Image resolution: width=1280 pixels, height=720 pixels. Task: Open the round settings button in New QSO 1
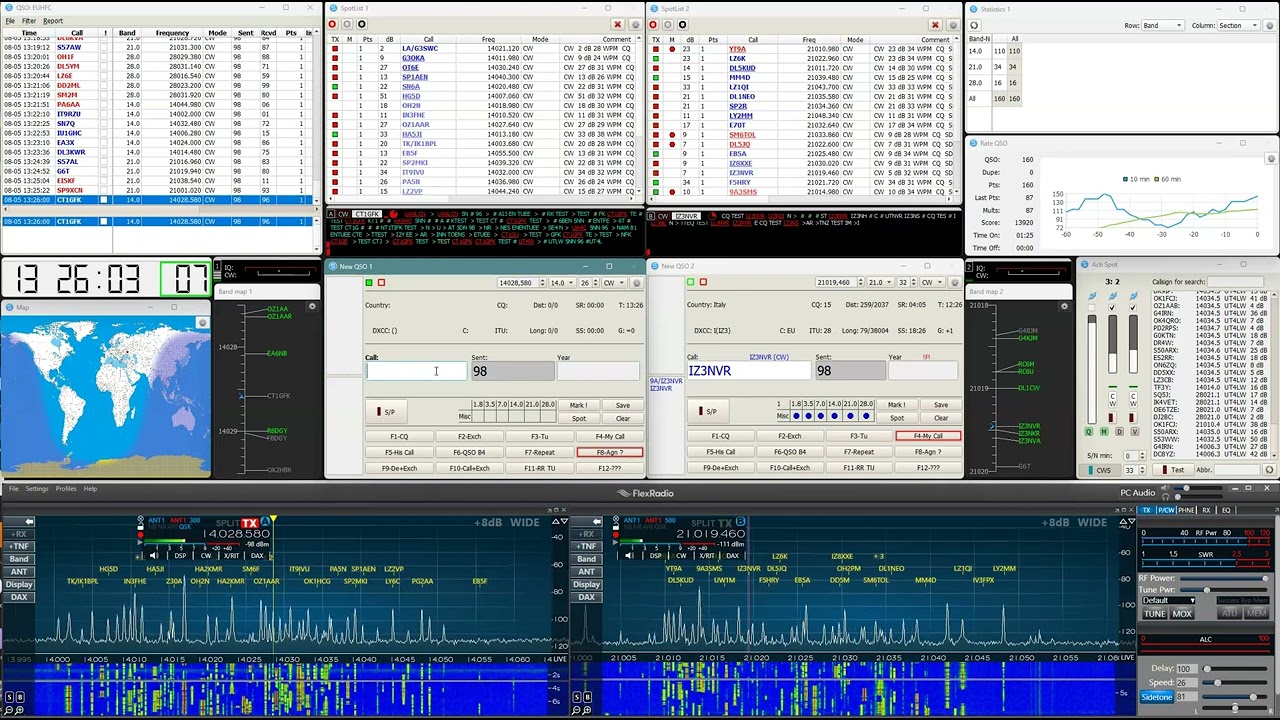[636, 283]
